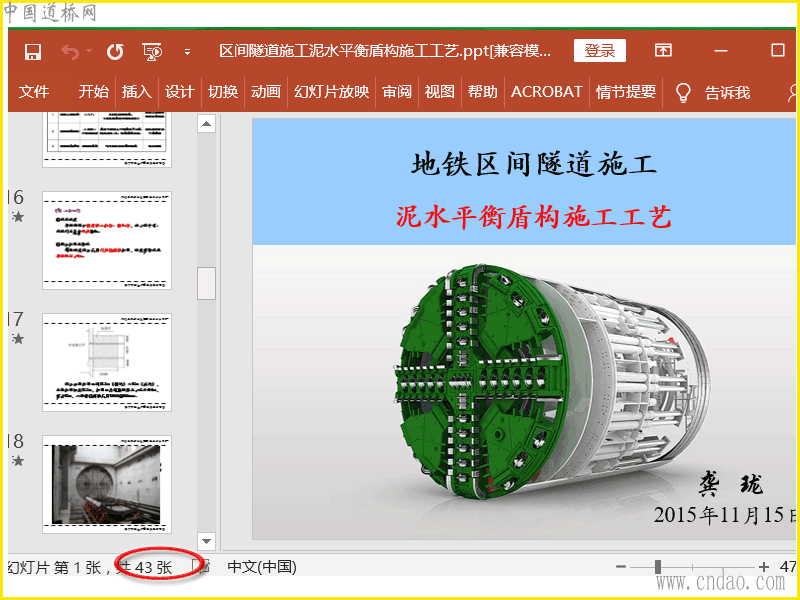This screenshot has width=800, height=600.
Task: Click the 告诉我 search box
Action: [727, 92]
